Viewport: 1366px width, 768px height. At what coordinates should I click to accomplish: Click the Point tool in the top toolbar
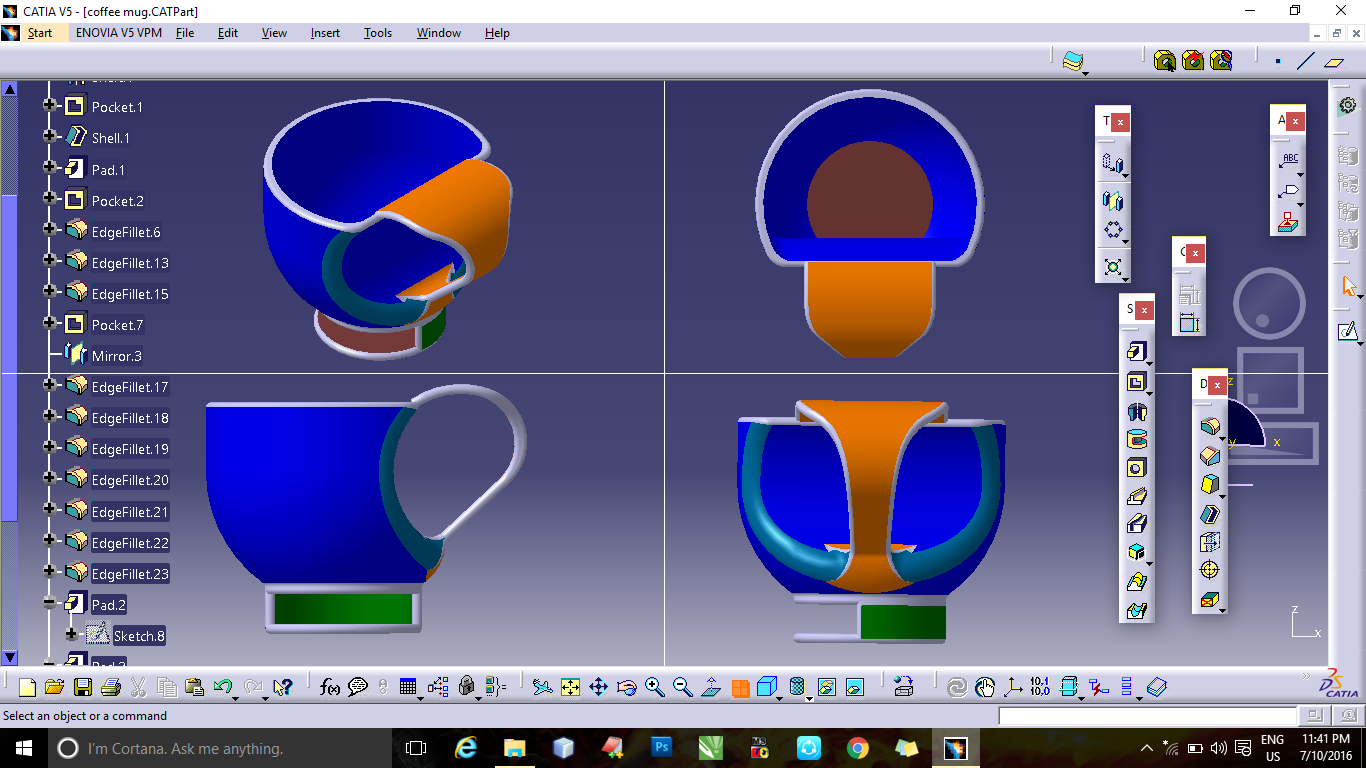[x=1278, y=61]
